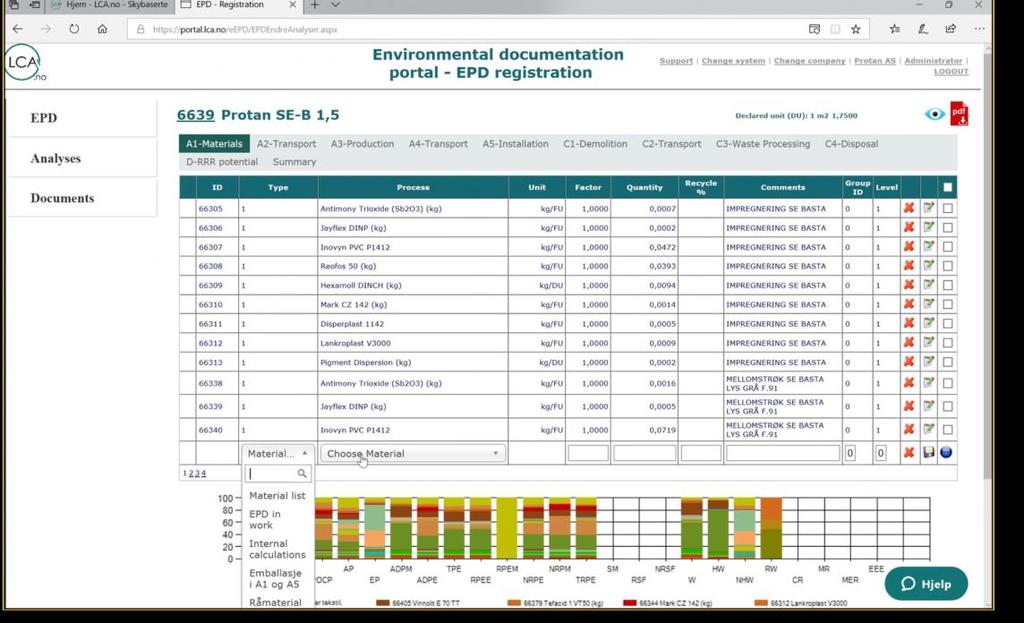The width and height of the screenshot is (1024, 623).
Task: Toggle select-all checkbox in table header
Action: (948, 187)
